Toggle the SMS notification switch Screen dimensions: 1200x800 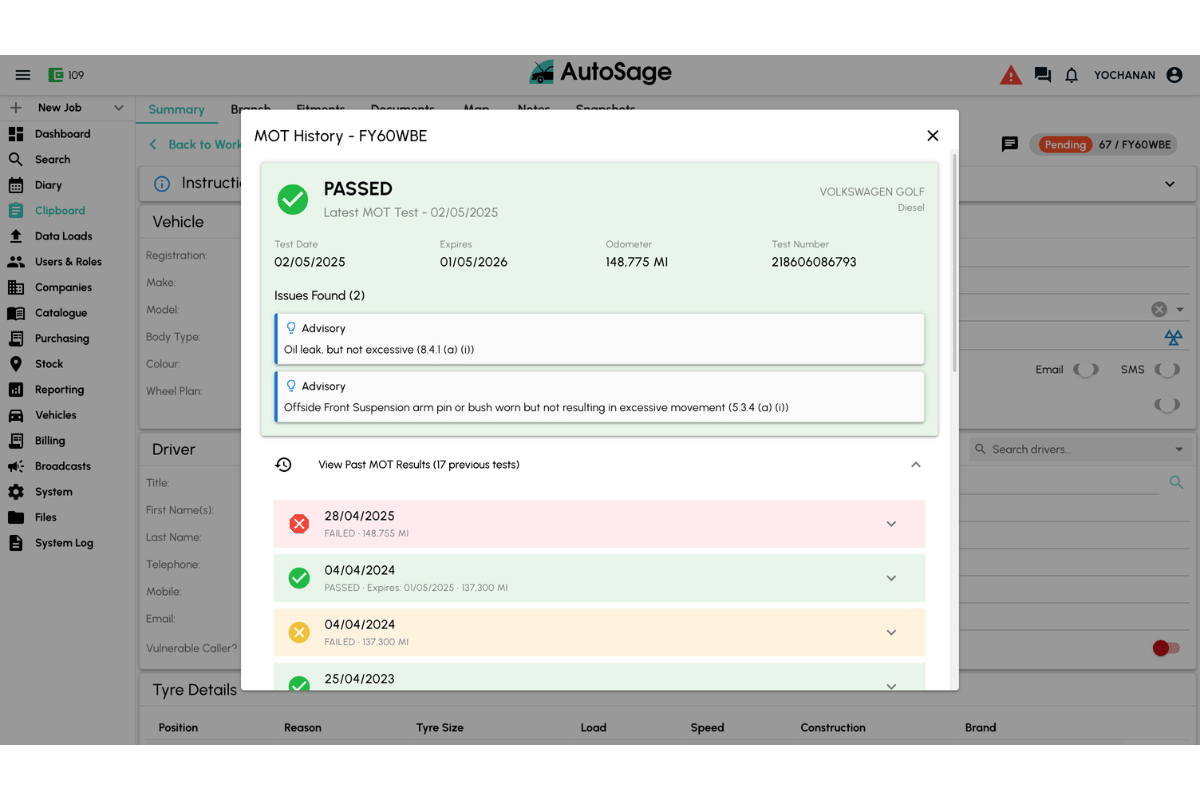(1166, 370)
